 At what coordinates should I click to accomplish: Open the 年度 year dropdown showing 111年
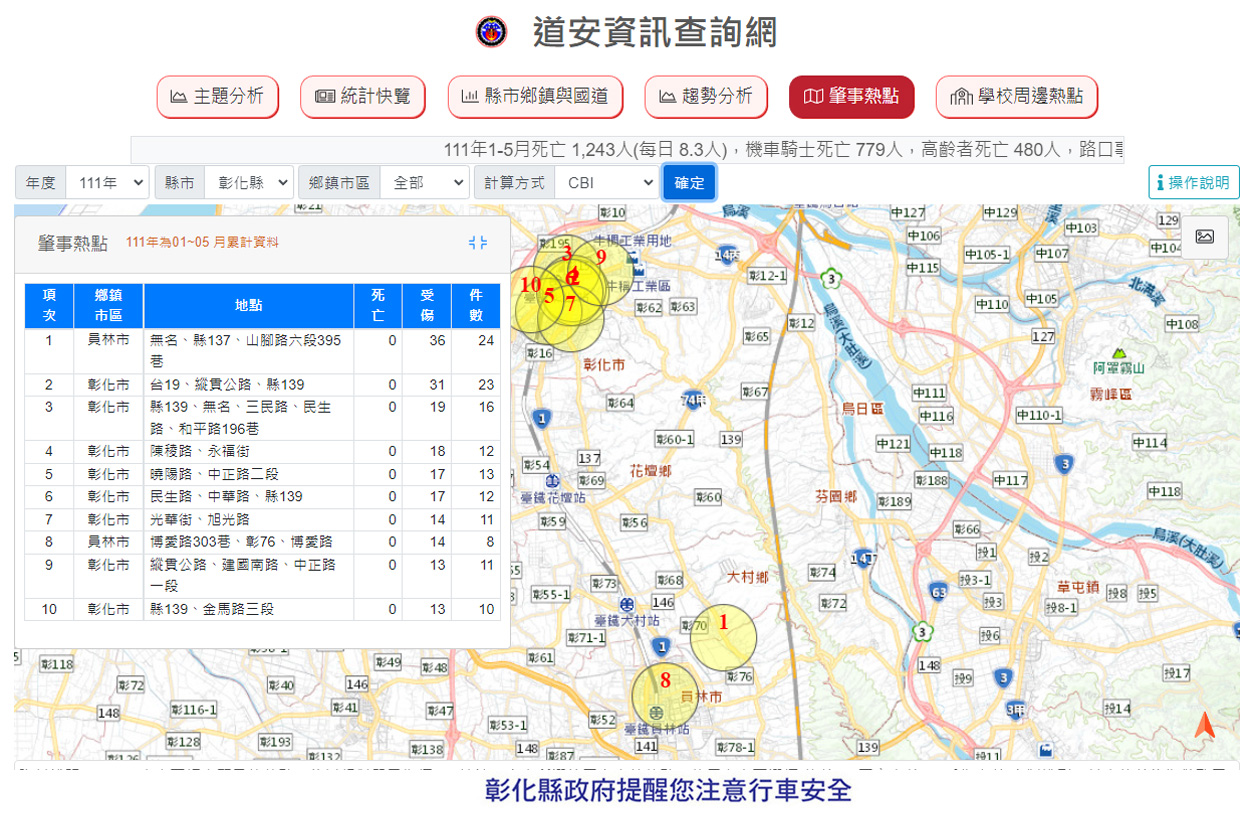click(107, 183)
